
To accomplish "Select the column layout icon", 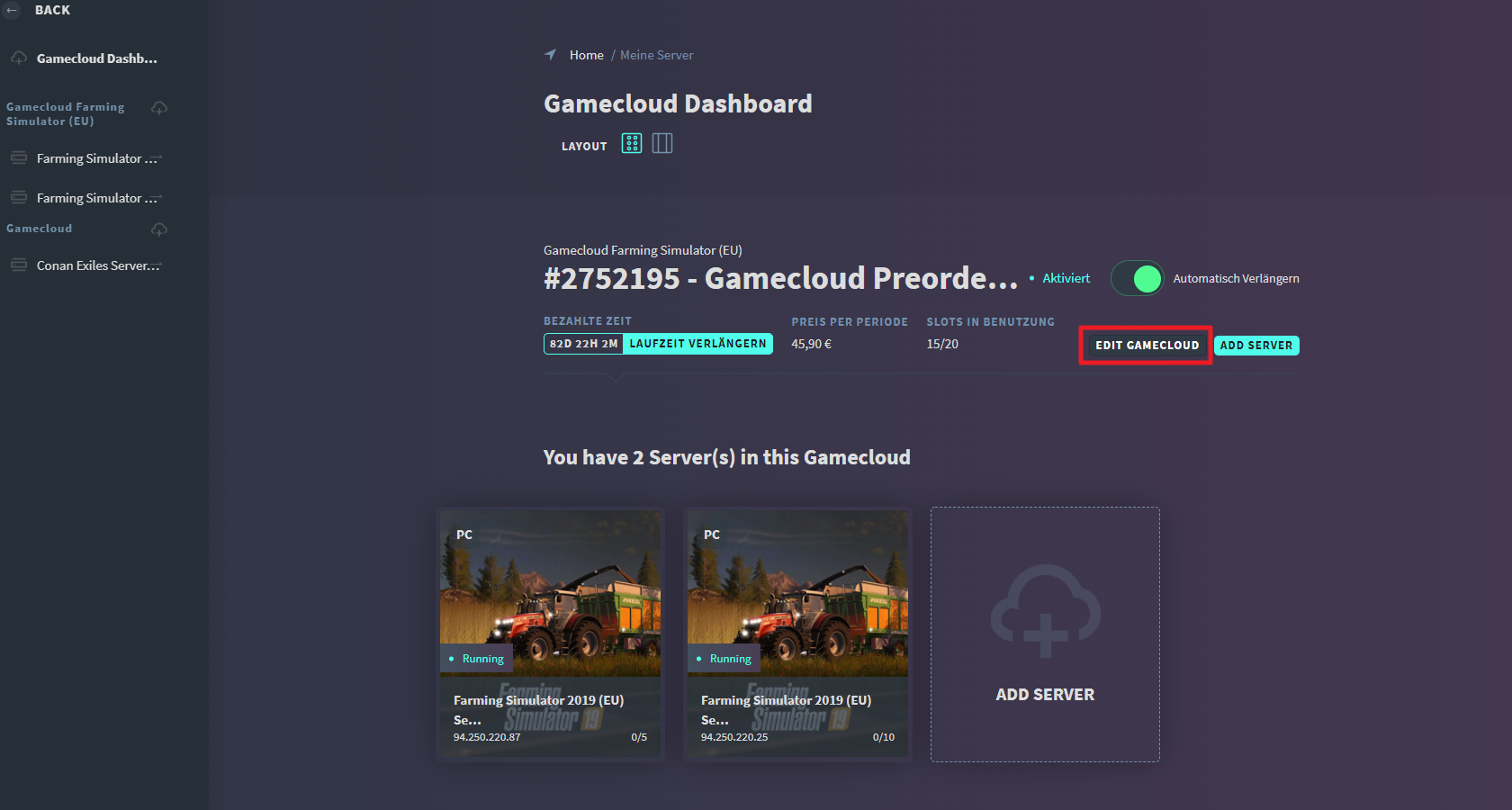I will (662, 143).
